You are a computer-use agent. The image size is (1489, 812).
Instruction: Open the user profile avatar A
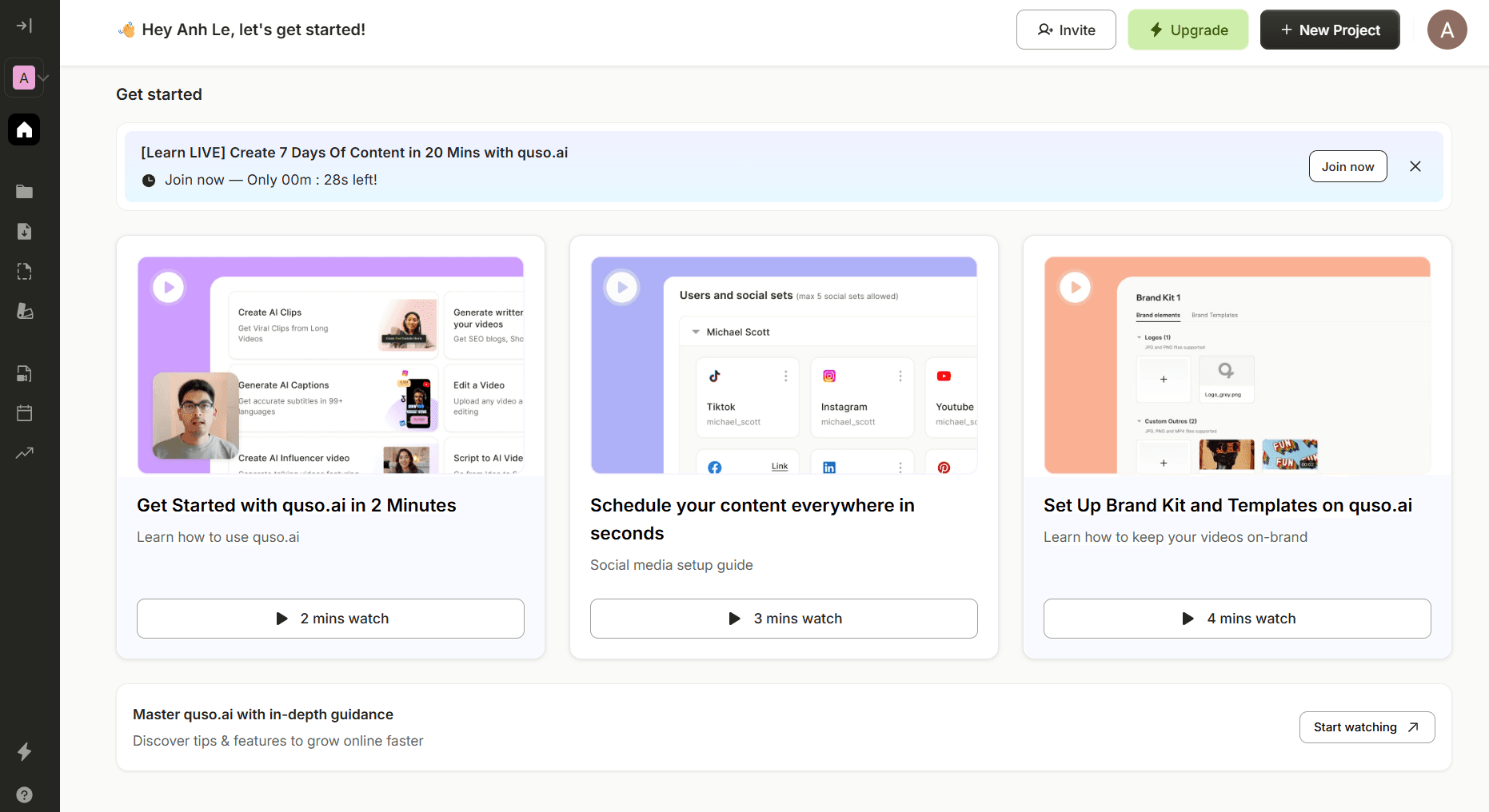pos(1447,30)
